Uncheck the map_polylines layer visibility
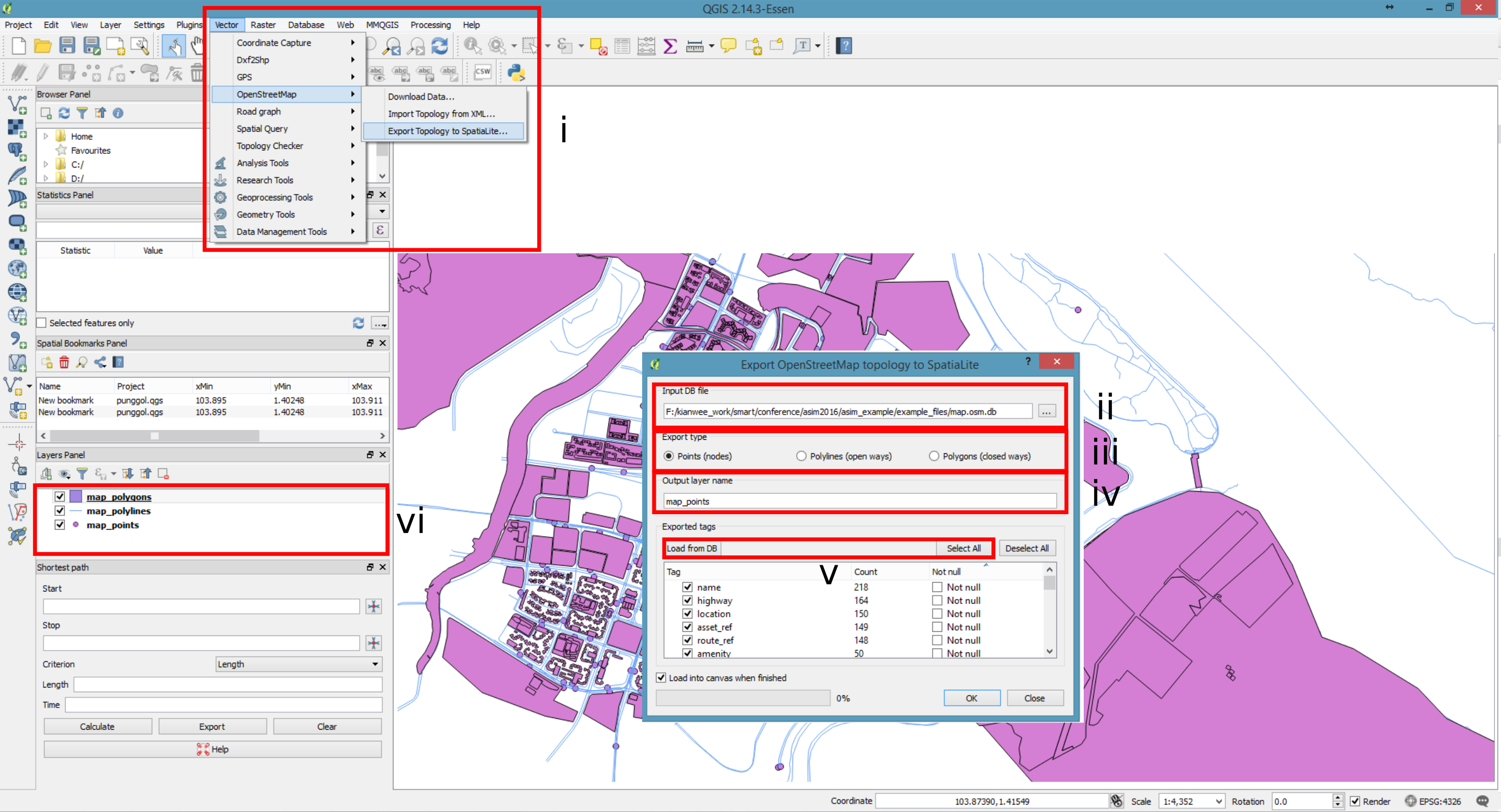This screenshot has height=812, width=1501. tap(59, 510)
